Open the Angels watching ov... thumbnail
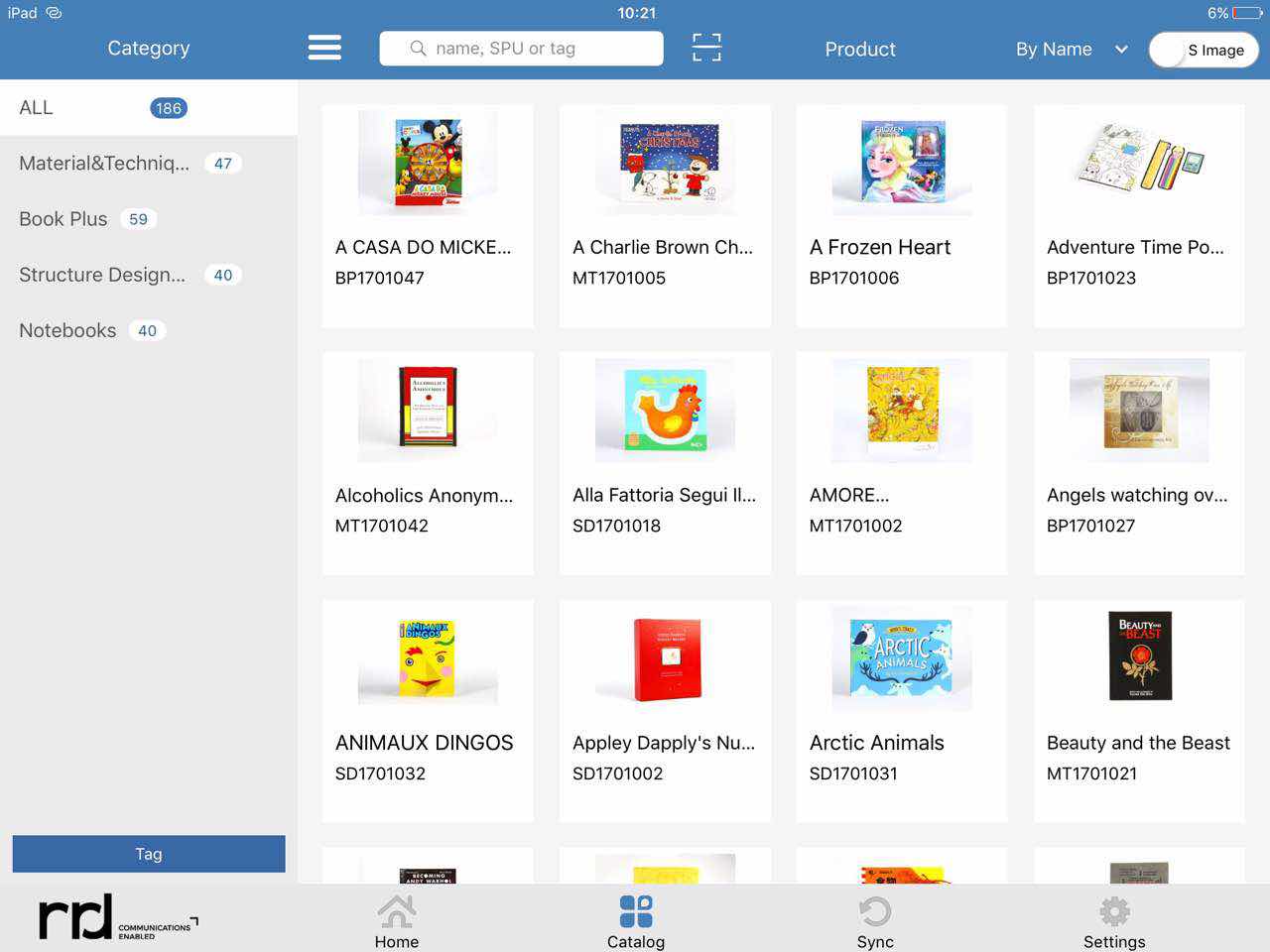1270x952 pixels. pyautogui.click(x=1139, y=410)
